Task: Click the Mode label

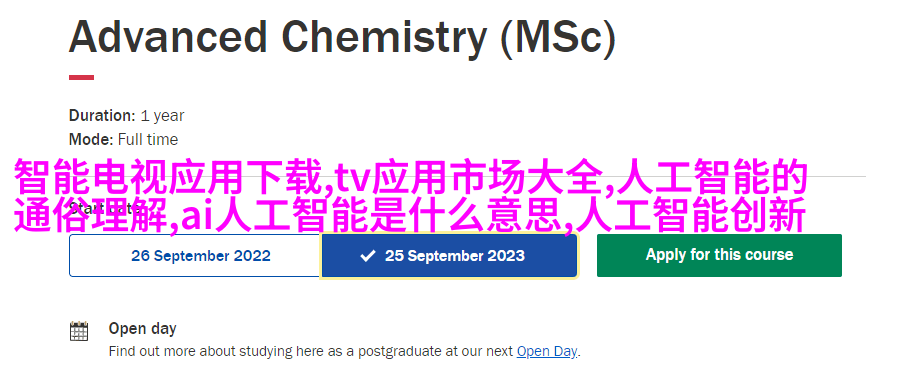Action: pos(91,140)
